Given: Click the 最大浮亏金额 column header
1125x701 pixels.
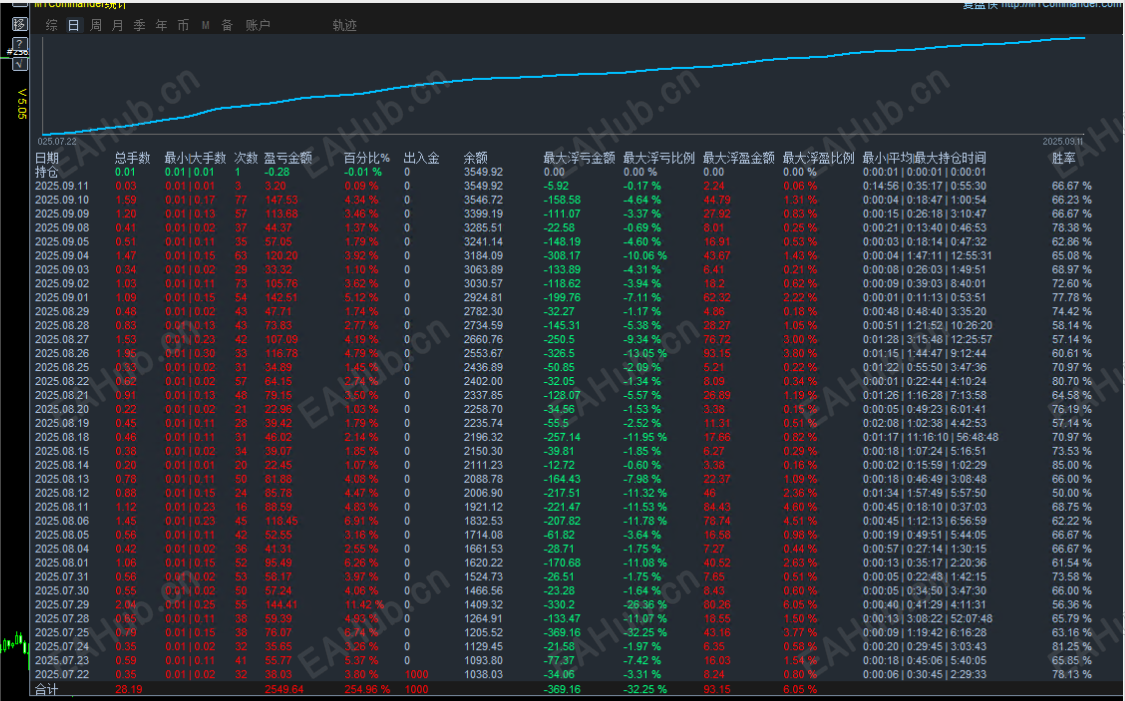Looking at the screenshot, I should (579, 158).
